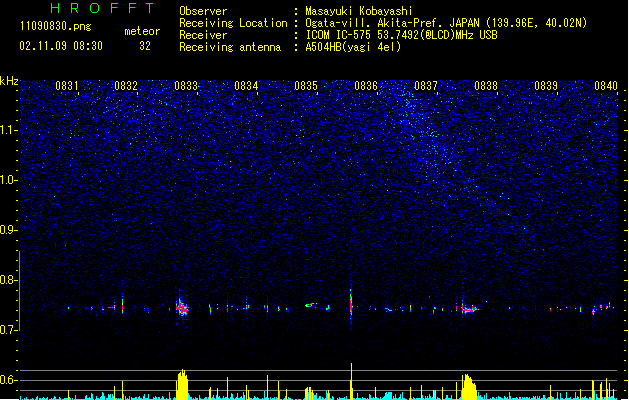The height and width of the screenshot is (400, 629).
Task: Click the yellow power peak below 0838
Action: [x=469, y=387]
